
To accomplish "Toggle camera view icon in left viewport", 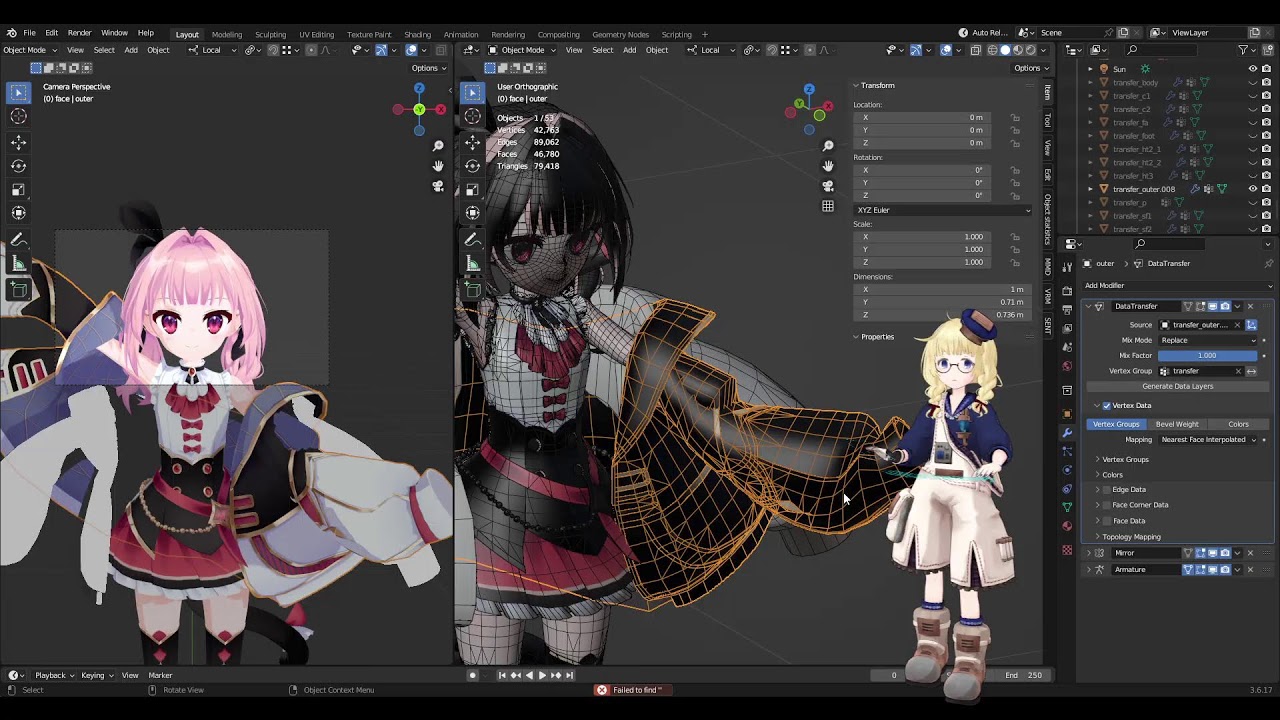I will coord(438,186).
